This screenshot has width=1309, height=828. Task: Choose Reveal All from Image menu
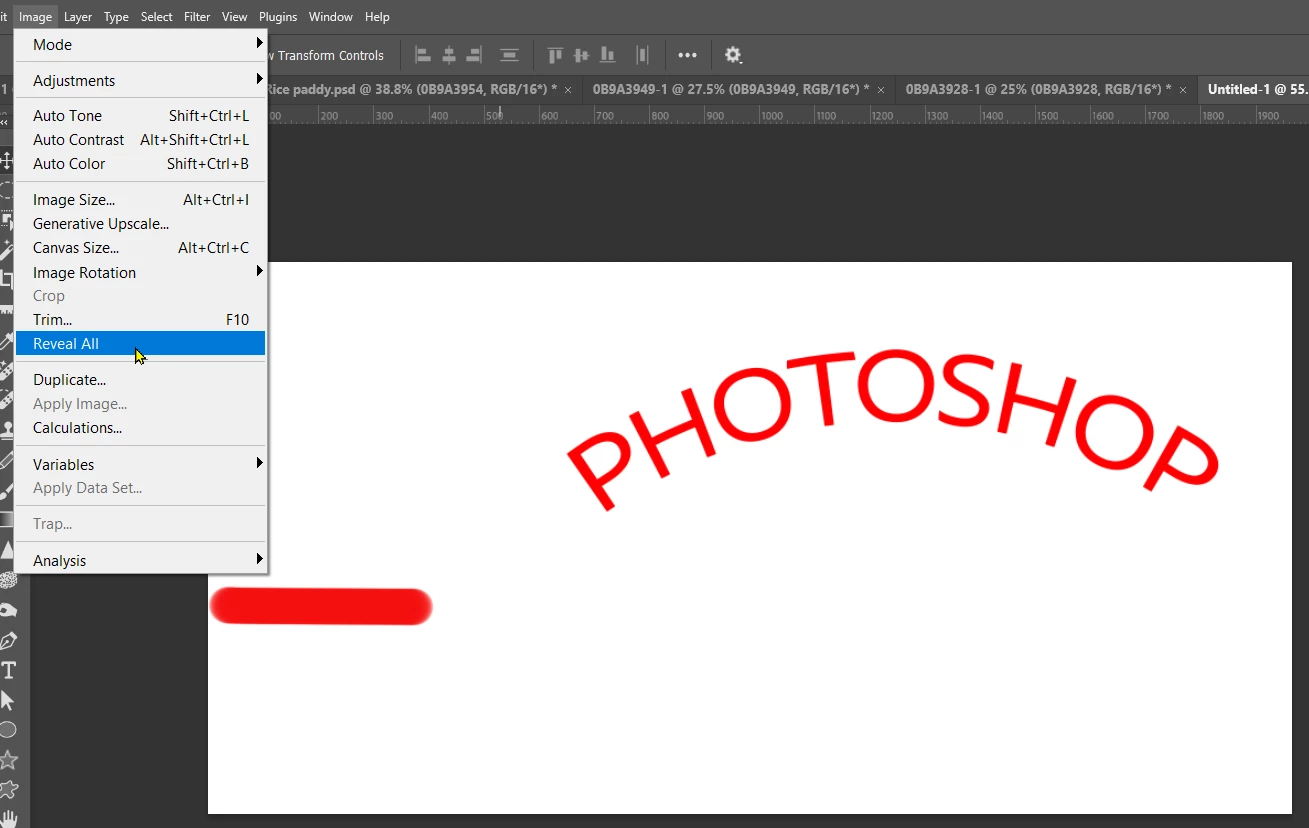pyautogui.click(x=141, y=343)
